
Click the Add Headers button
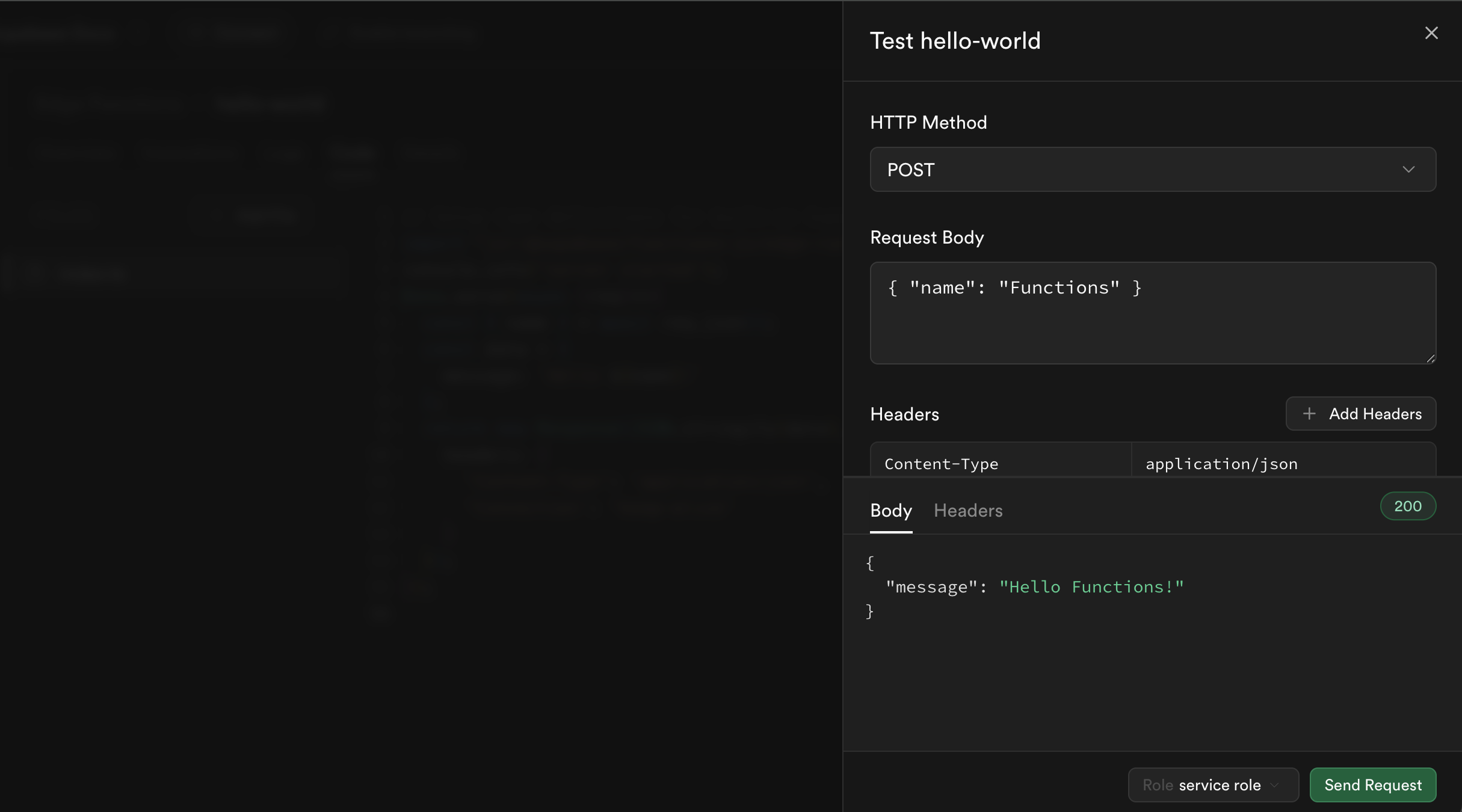(x=1361, y=414)
